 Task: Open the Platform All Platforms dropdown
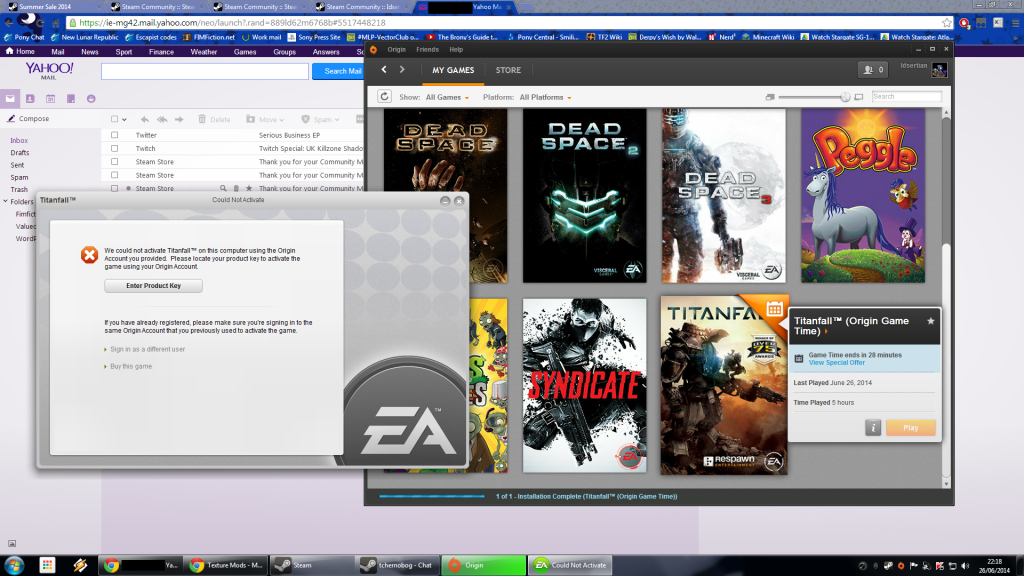pos(545,97)
